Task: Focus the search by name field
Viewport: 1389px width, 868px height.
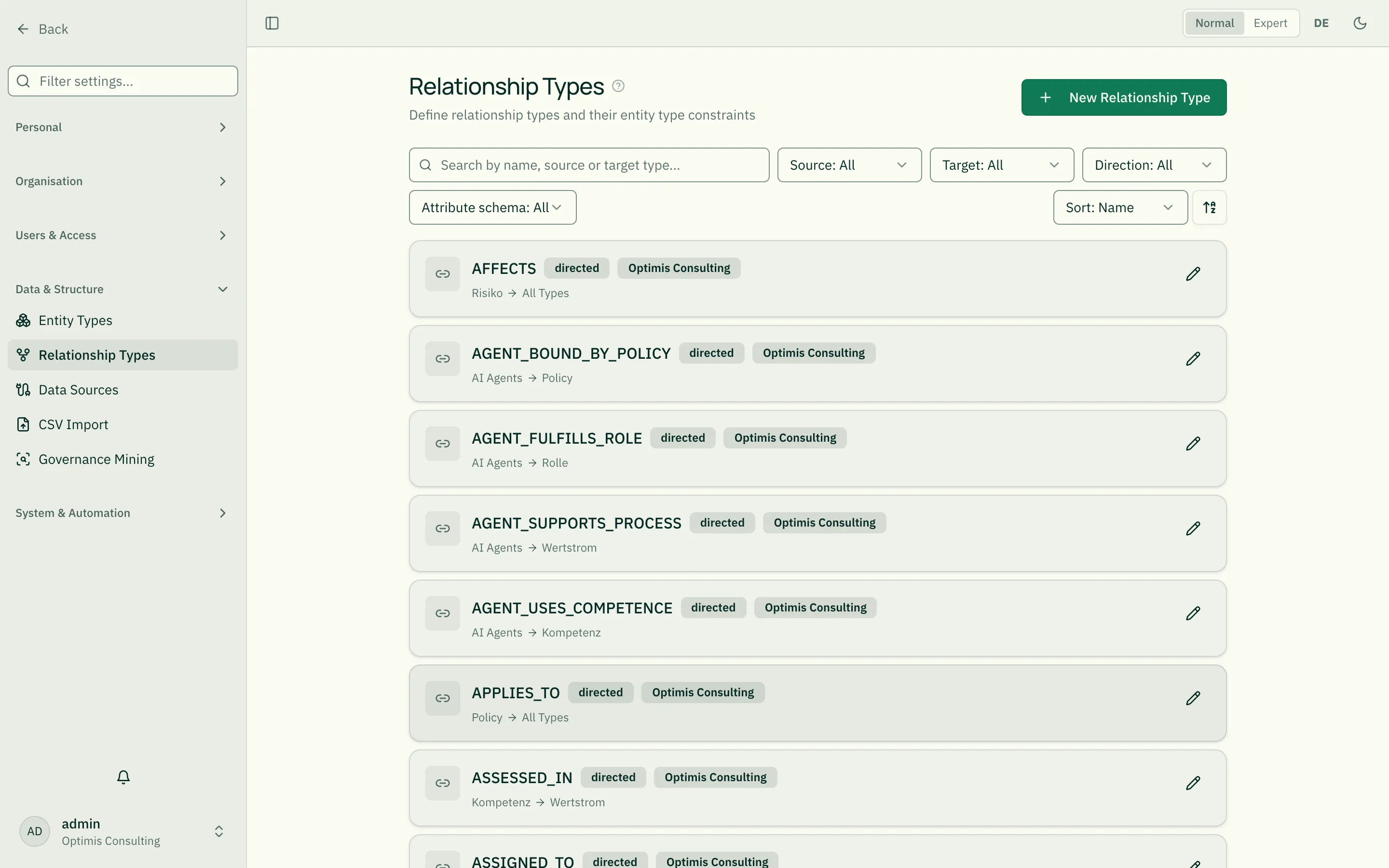Action: tap(589, 165)
